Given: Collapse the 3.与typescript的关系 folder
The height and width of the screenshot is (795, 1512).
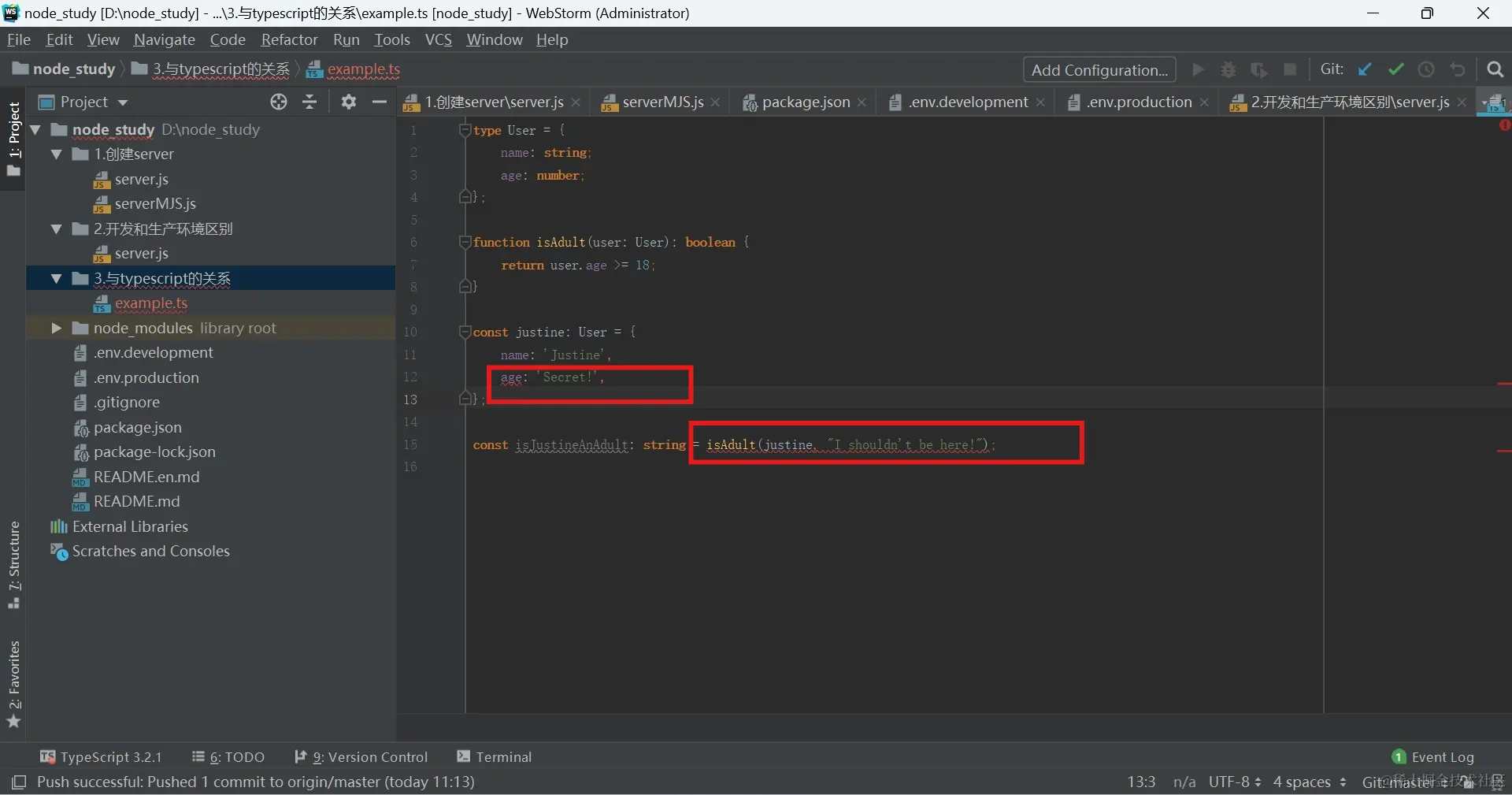Looking at the screenshot, I should pyautogui.click(x=57, y=279).
